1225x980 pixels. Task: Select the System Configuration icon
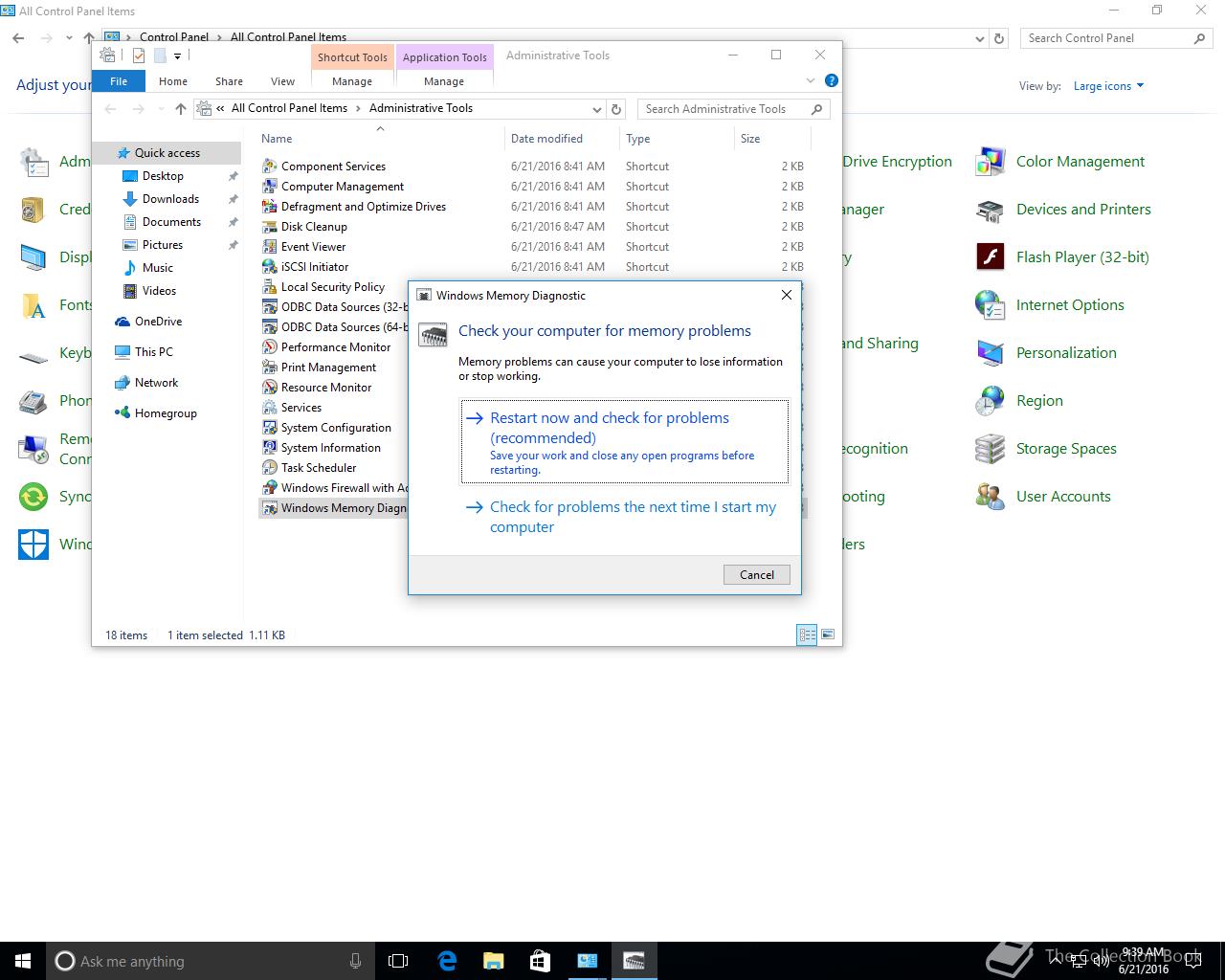click(x=270, y=428)
